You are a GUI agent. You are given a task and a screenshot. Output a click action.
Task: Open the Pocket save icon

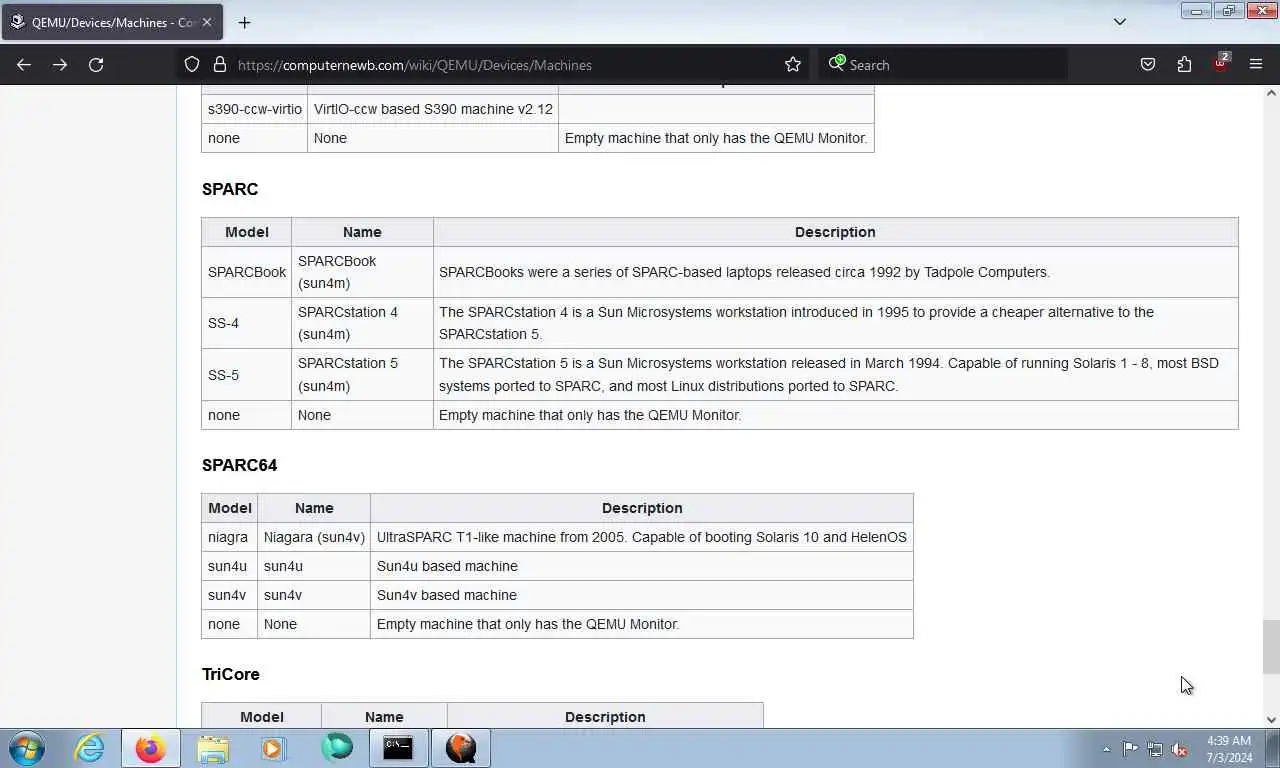(x=1148, y=65)
